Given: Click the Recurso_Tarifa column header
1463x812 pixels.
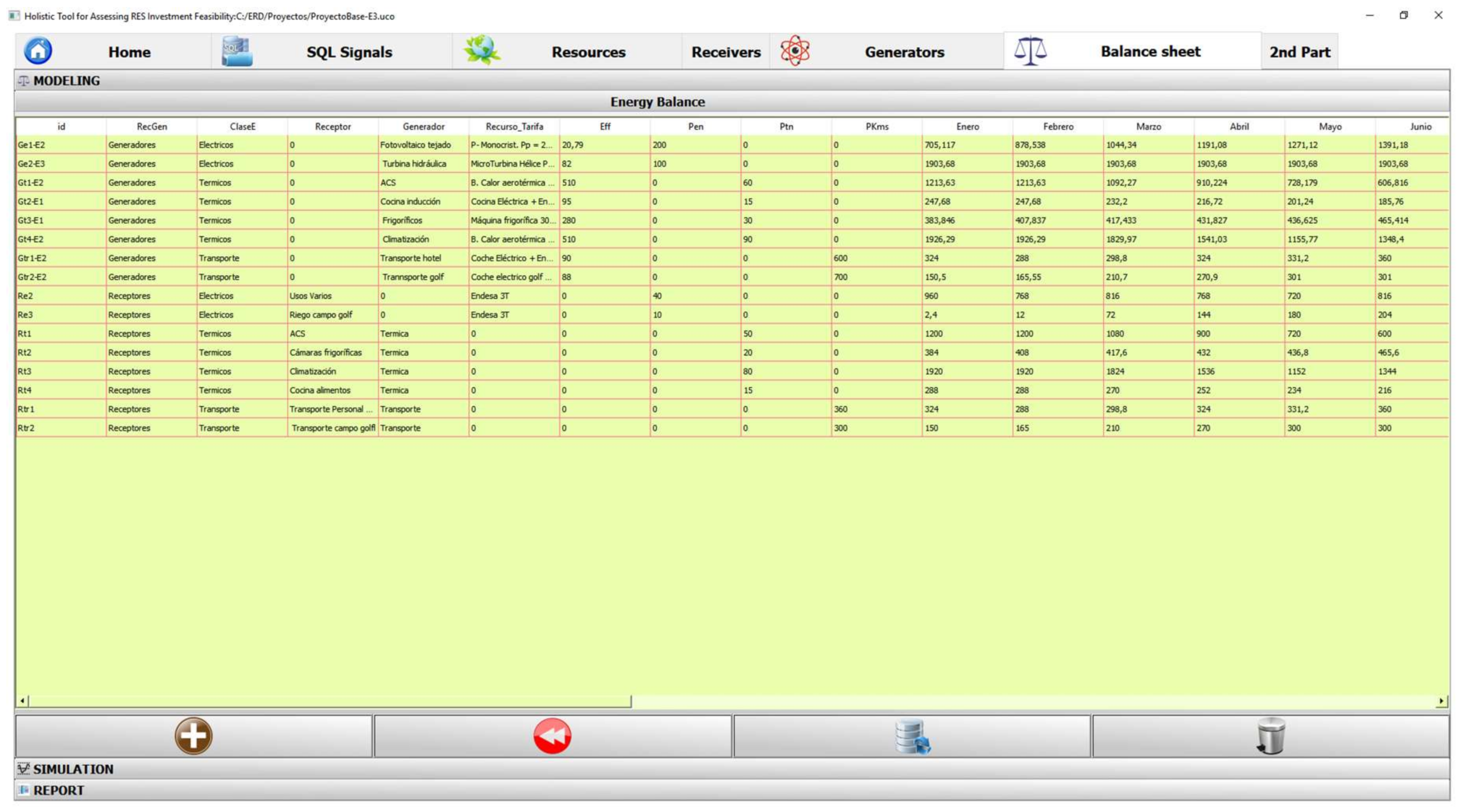Looking at the screenshot, I should pos(514,126).
